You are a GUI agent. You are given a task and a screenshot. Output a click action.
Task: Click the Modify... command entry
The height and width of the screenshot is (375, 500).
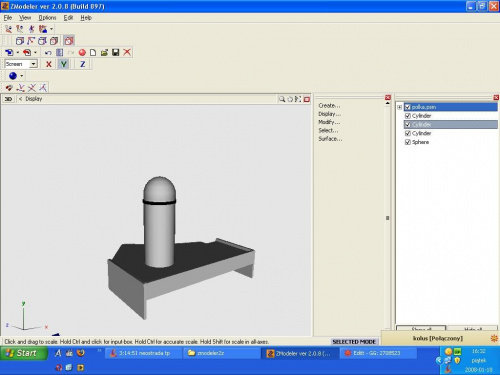tap(329, 122)
